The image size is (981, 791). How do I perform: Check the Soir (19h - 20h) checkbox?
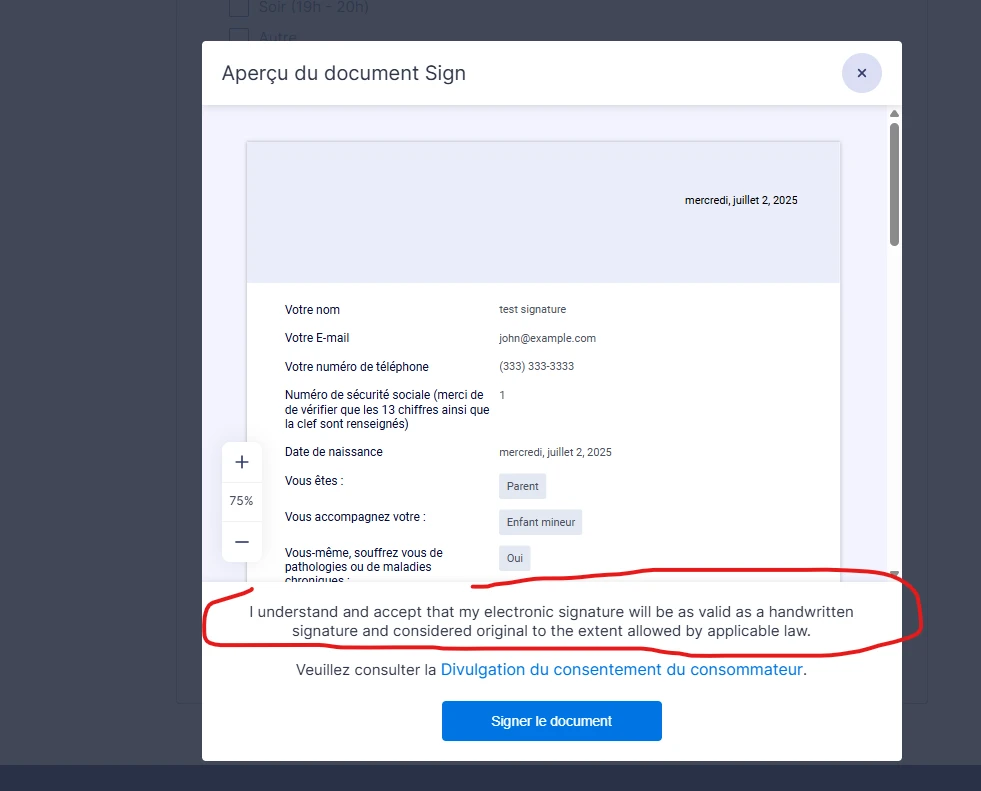[238, 7]
